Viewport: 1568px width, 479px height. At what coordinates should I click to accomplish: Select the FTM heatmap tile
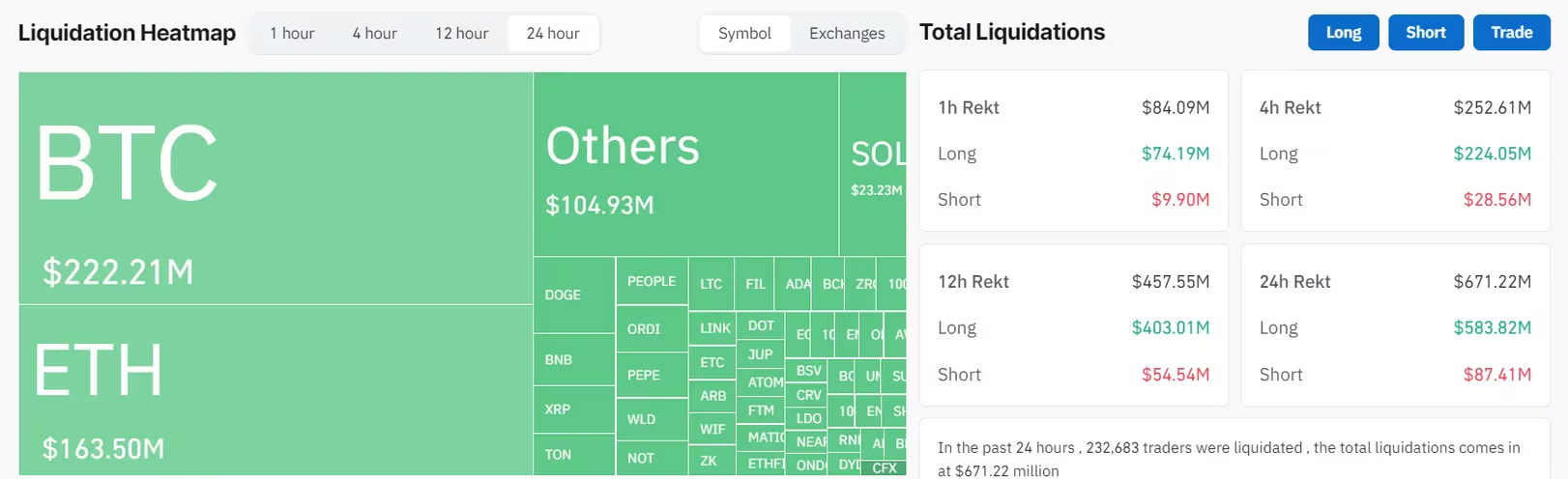point(761,410)
